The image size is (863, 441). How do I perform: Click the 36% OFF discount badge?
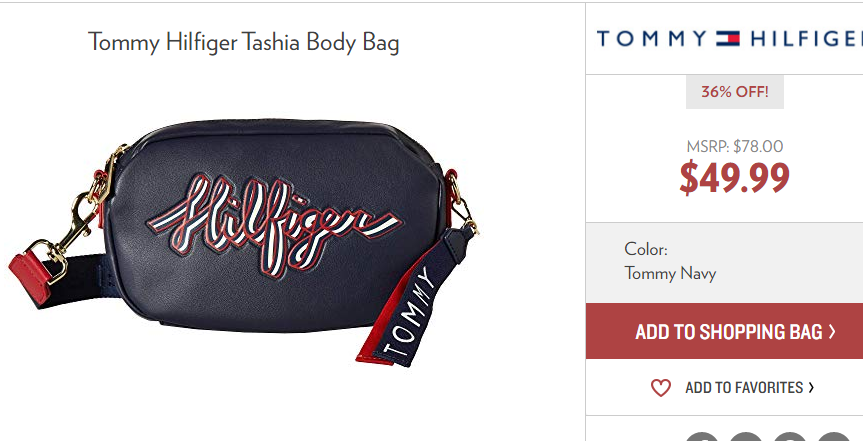click(x=734, y=91)
